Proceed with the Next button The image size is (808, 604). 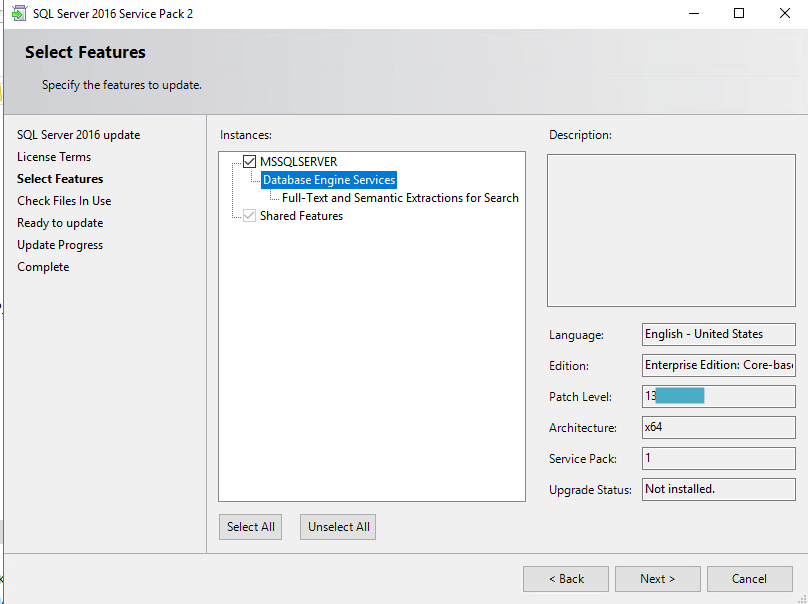[x=658, y=579]
